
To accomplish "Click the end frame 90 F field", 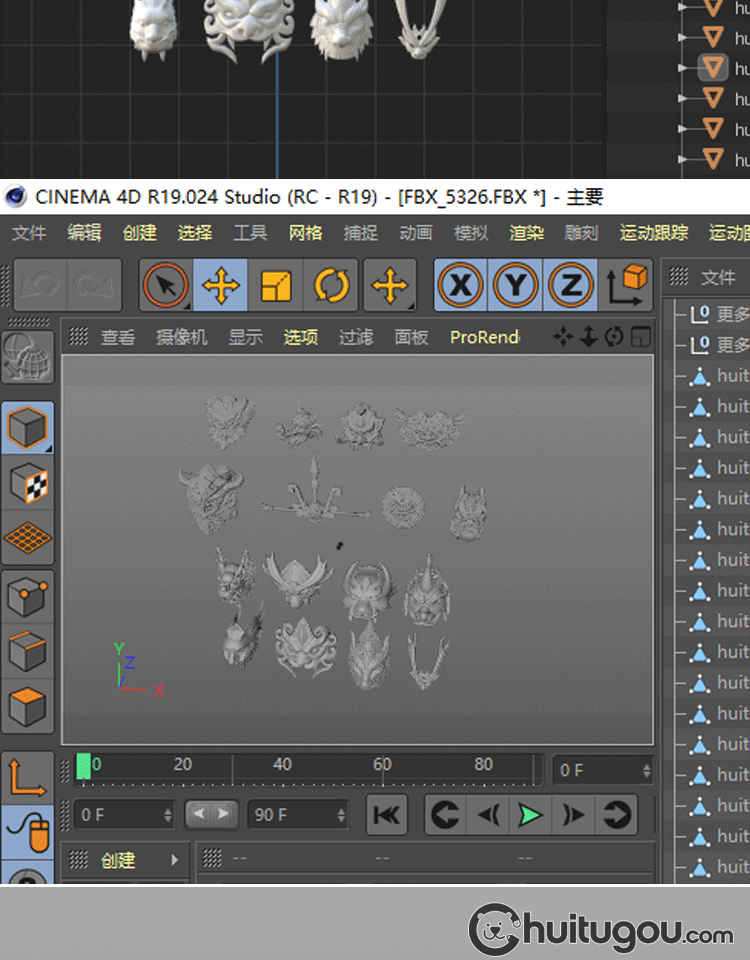I will click(x=298, y=815).
